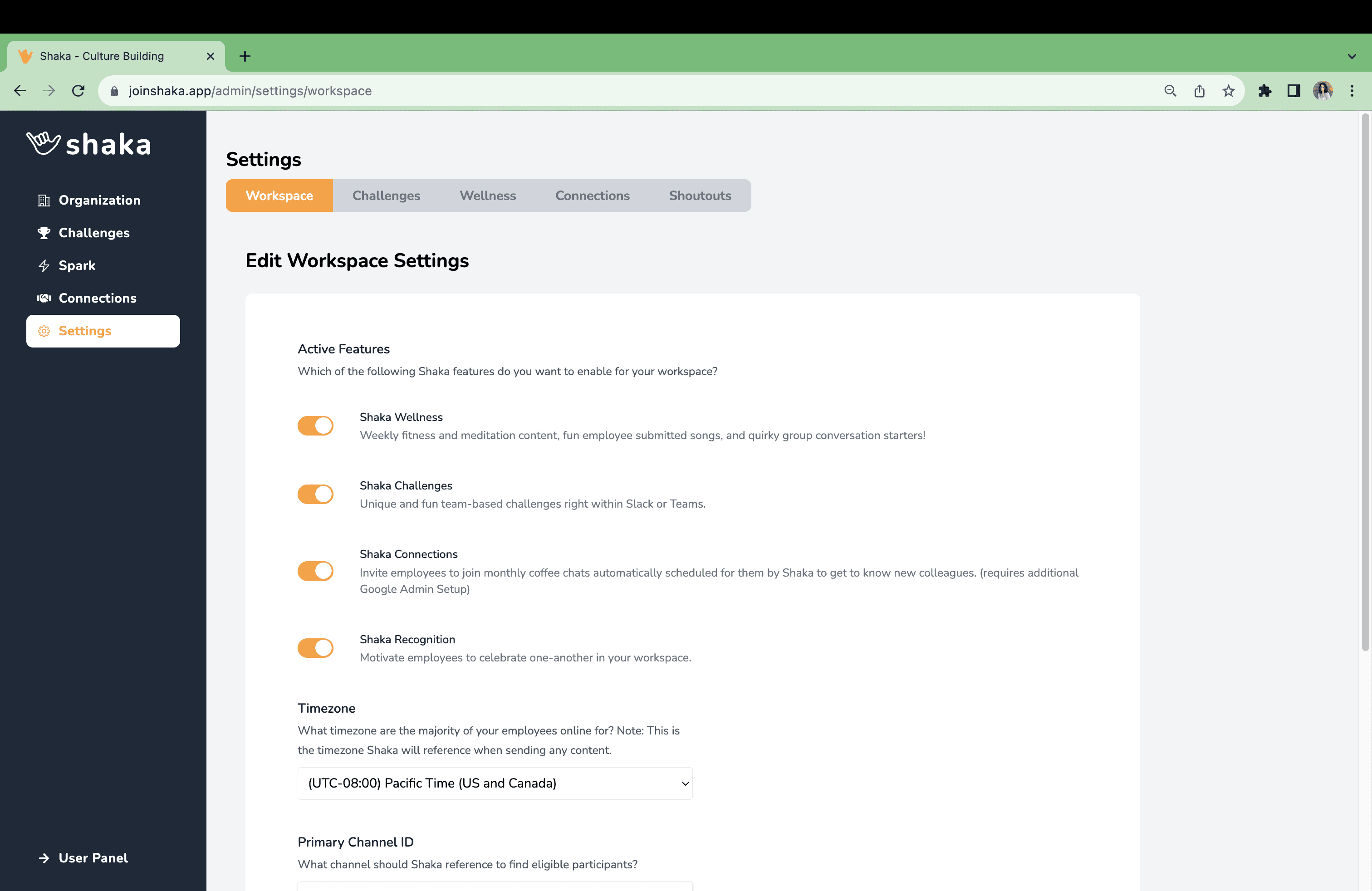This screenshot has width=1372, height=891.
Task: Toggle the Shaka Wellness feature switch
Action: (316, 425)
